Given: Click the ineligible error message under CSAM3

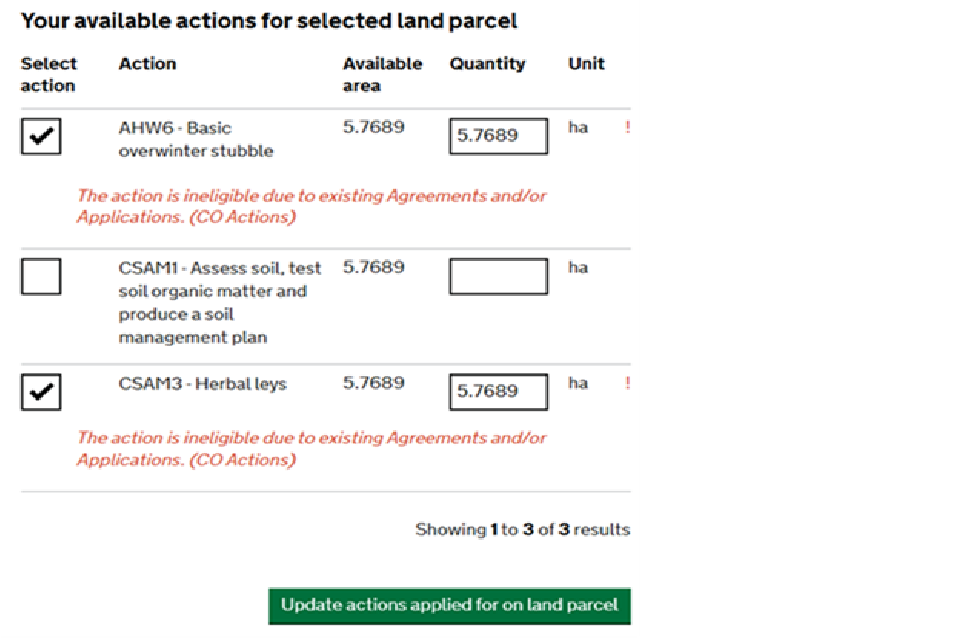Looking at the screenshot, I should (x=311, y=448).
